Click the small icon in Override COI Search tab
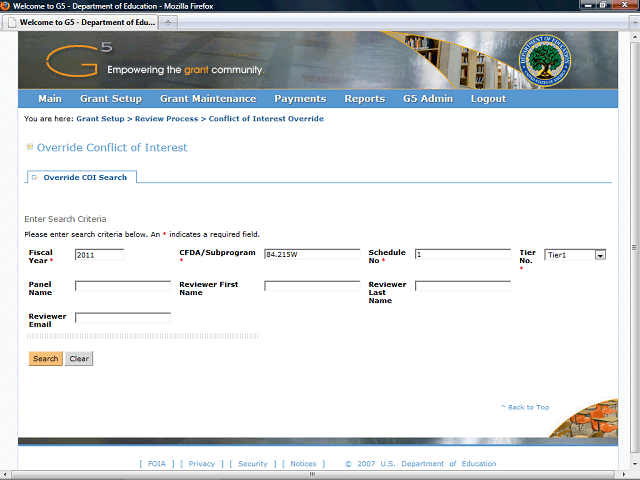640x480 pixels. click(35, 178)
